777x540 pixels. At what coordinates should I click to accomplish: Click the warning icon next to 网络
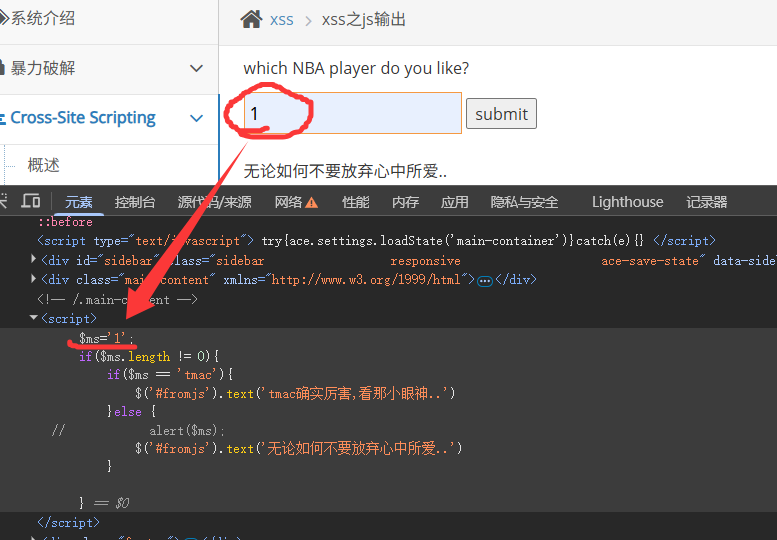311,203
